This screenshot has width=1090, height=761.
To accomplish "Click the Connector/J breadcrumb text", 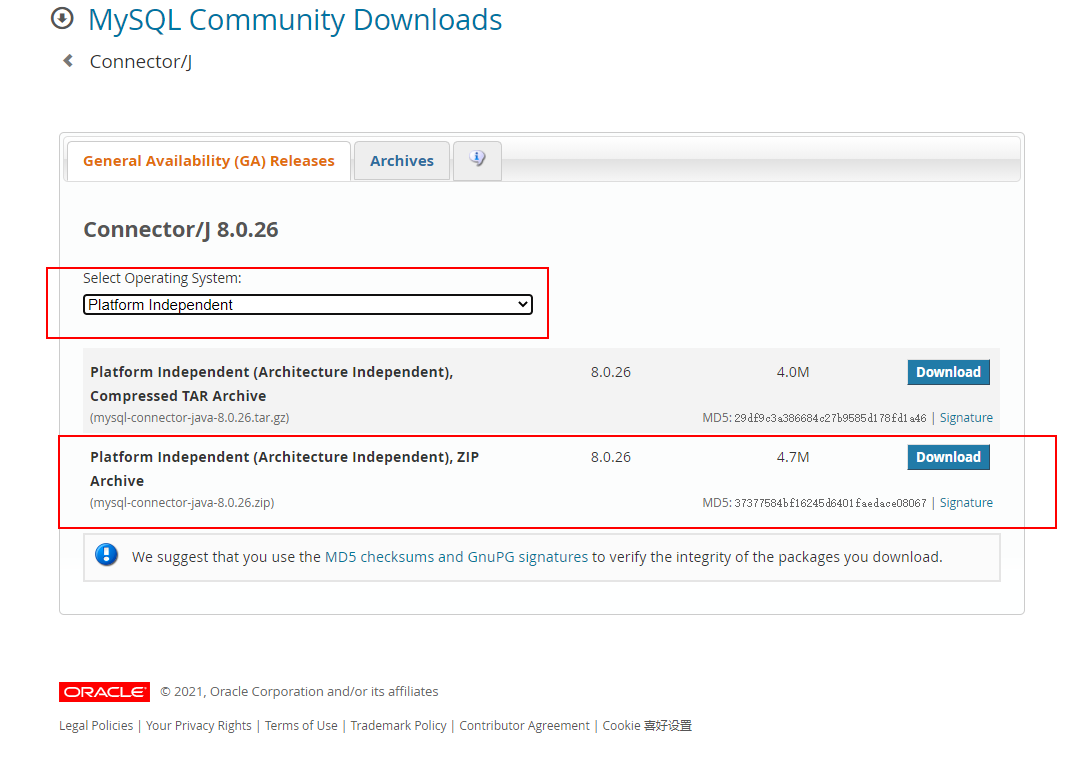I will pyautogui.click(x=140, y=62).
